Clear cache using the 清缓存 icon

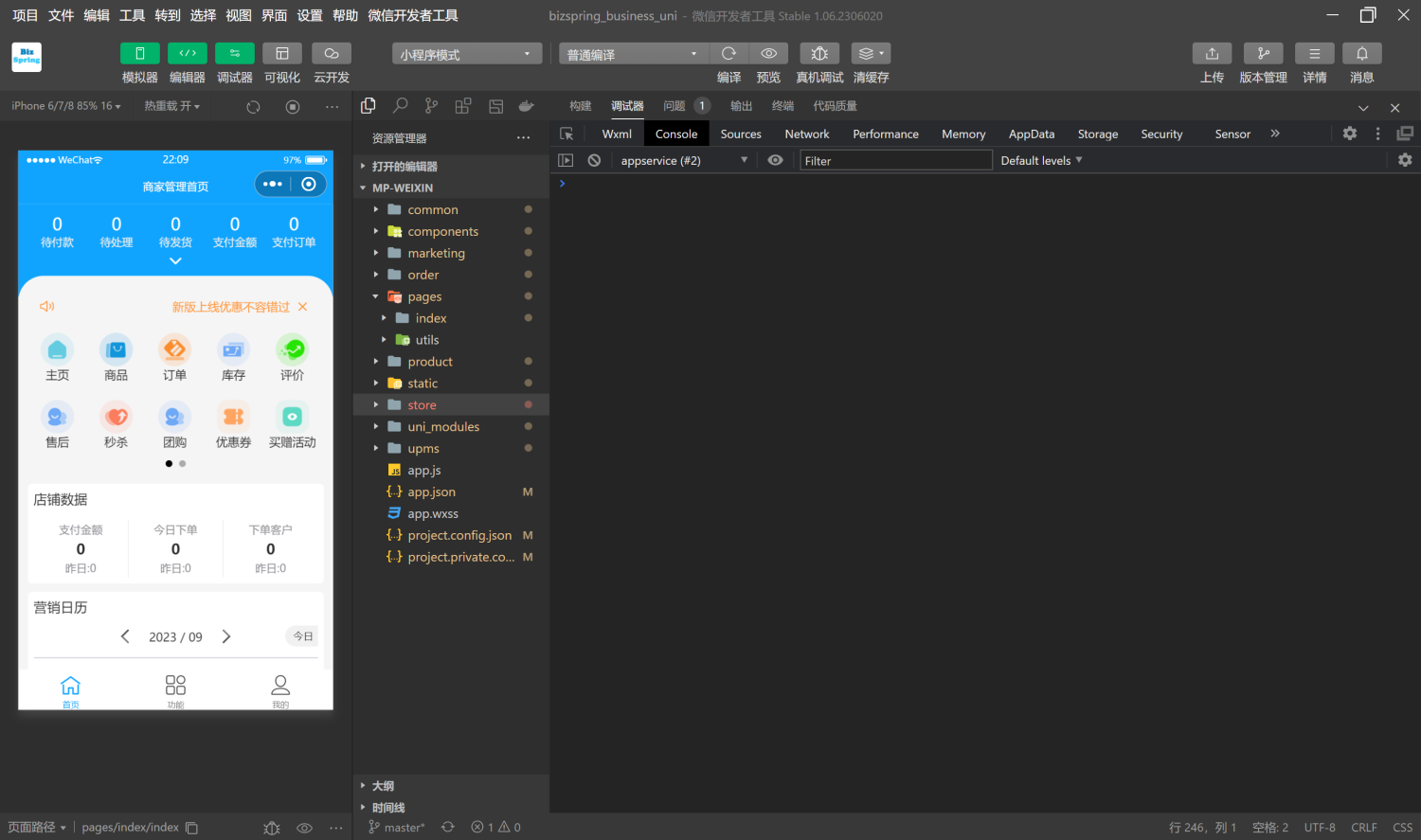(x=871, y=54)
